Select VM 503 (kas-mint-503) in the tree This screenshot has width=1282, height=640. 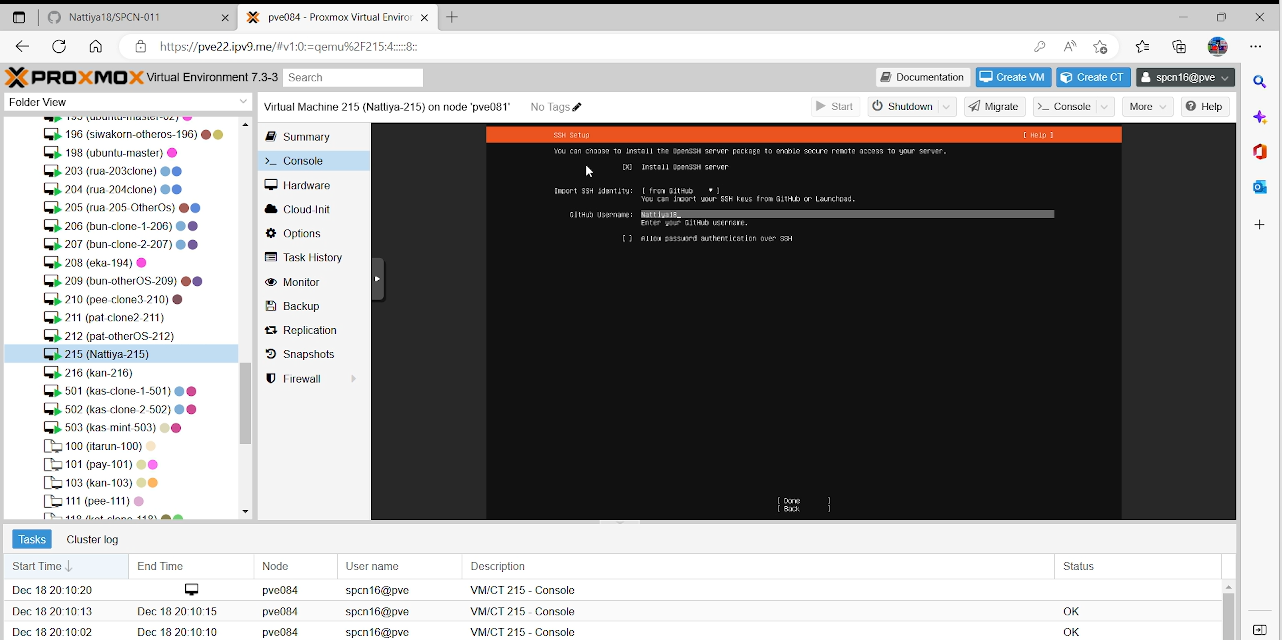point(121,428)
